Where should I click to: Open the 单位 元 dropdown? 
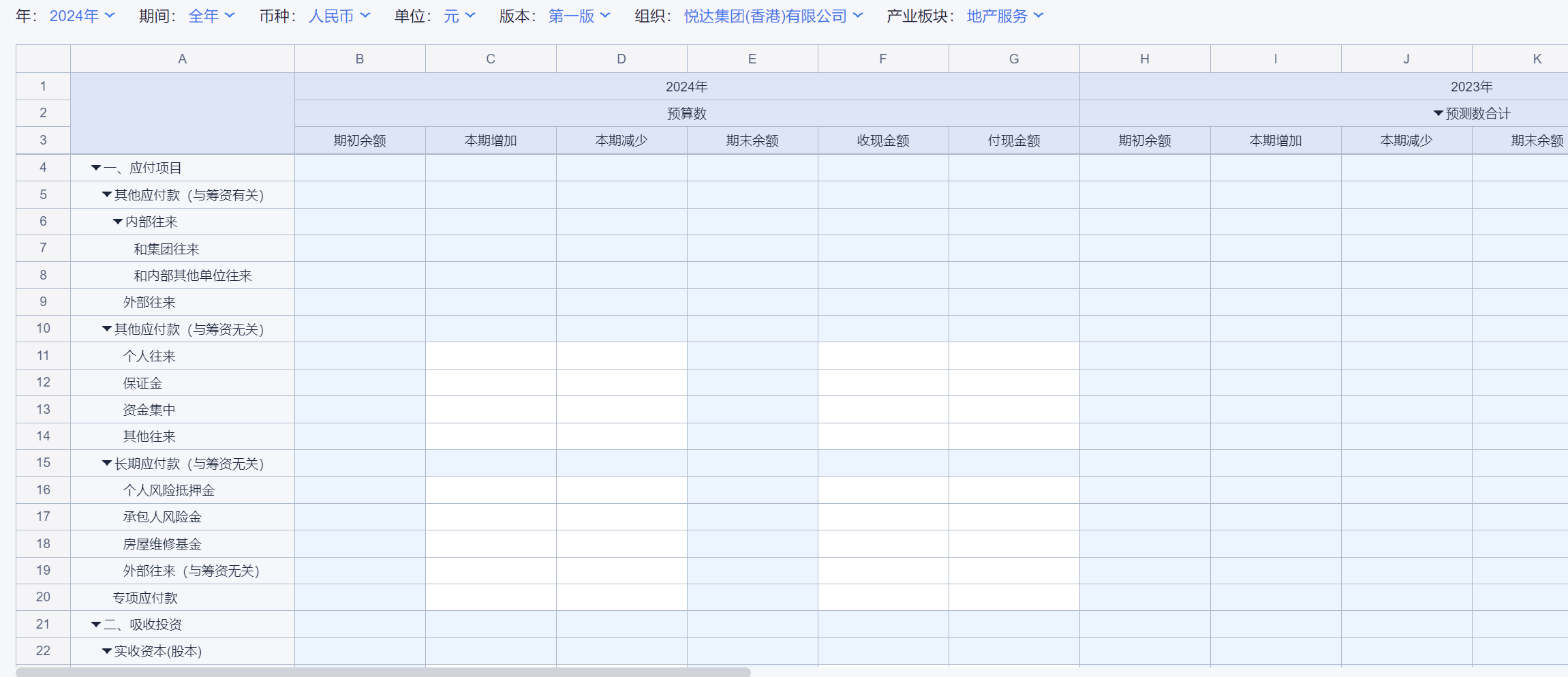coord(459,16)
